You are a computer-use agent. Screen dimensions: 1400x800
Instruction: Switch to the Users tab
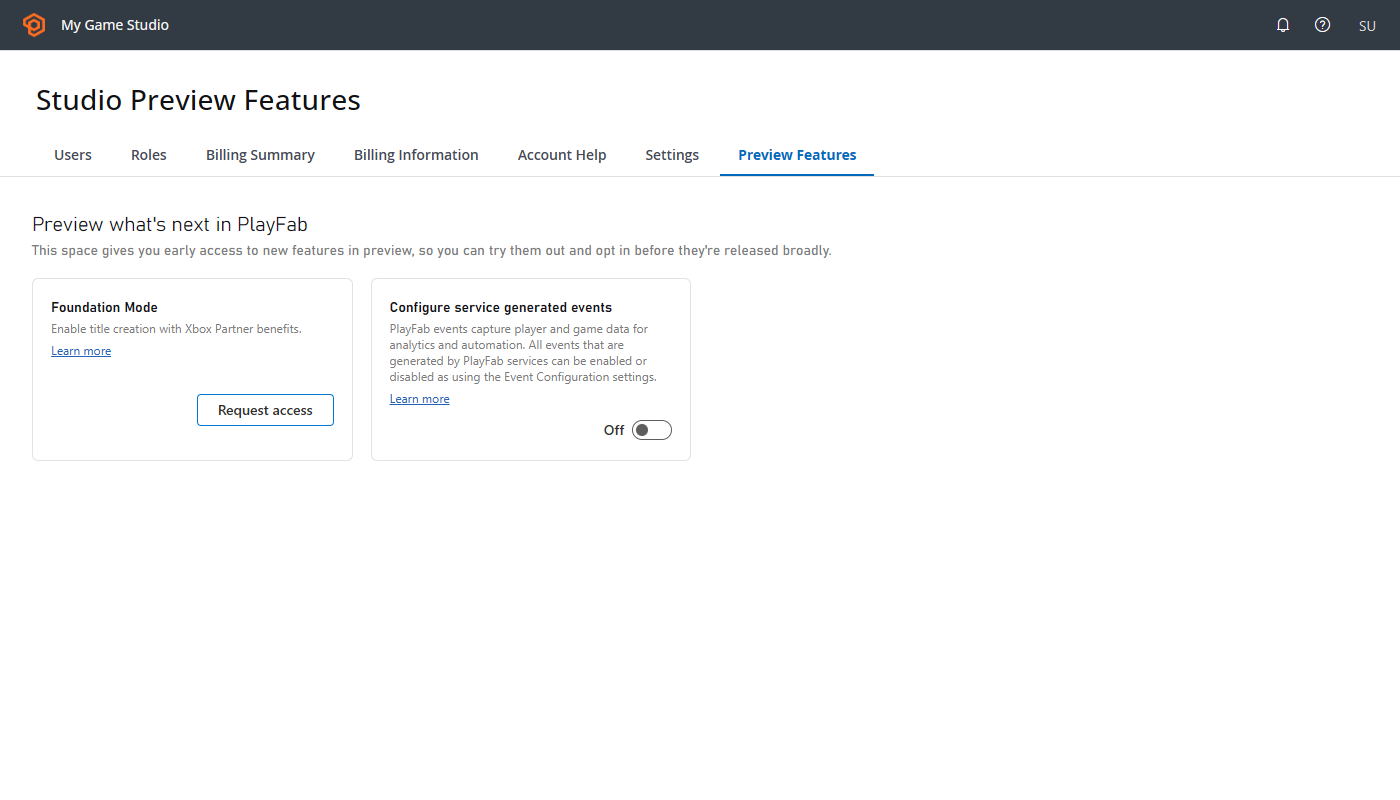click(x=73, y=155)
